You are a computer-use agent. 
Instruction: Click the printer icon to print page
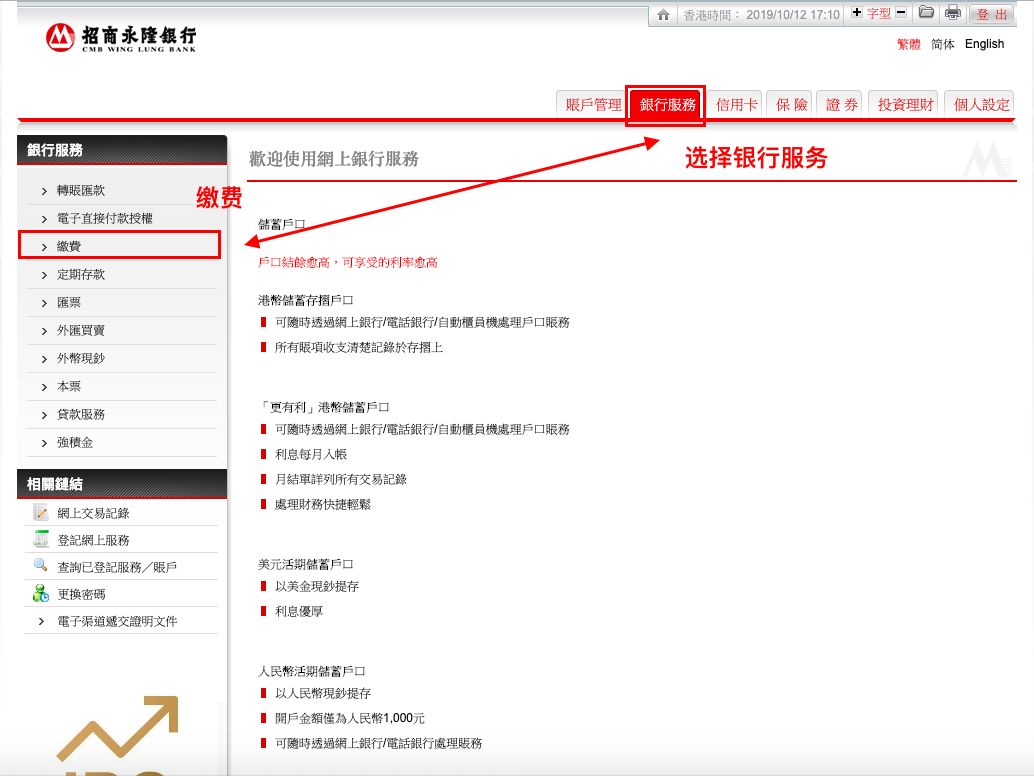953,13
